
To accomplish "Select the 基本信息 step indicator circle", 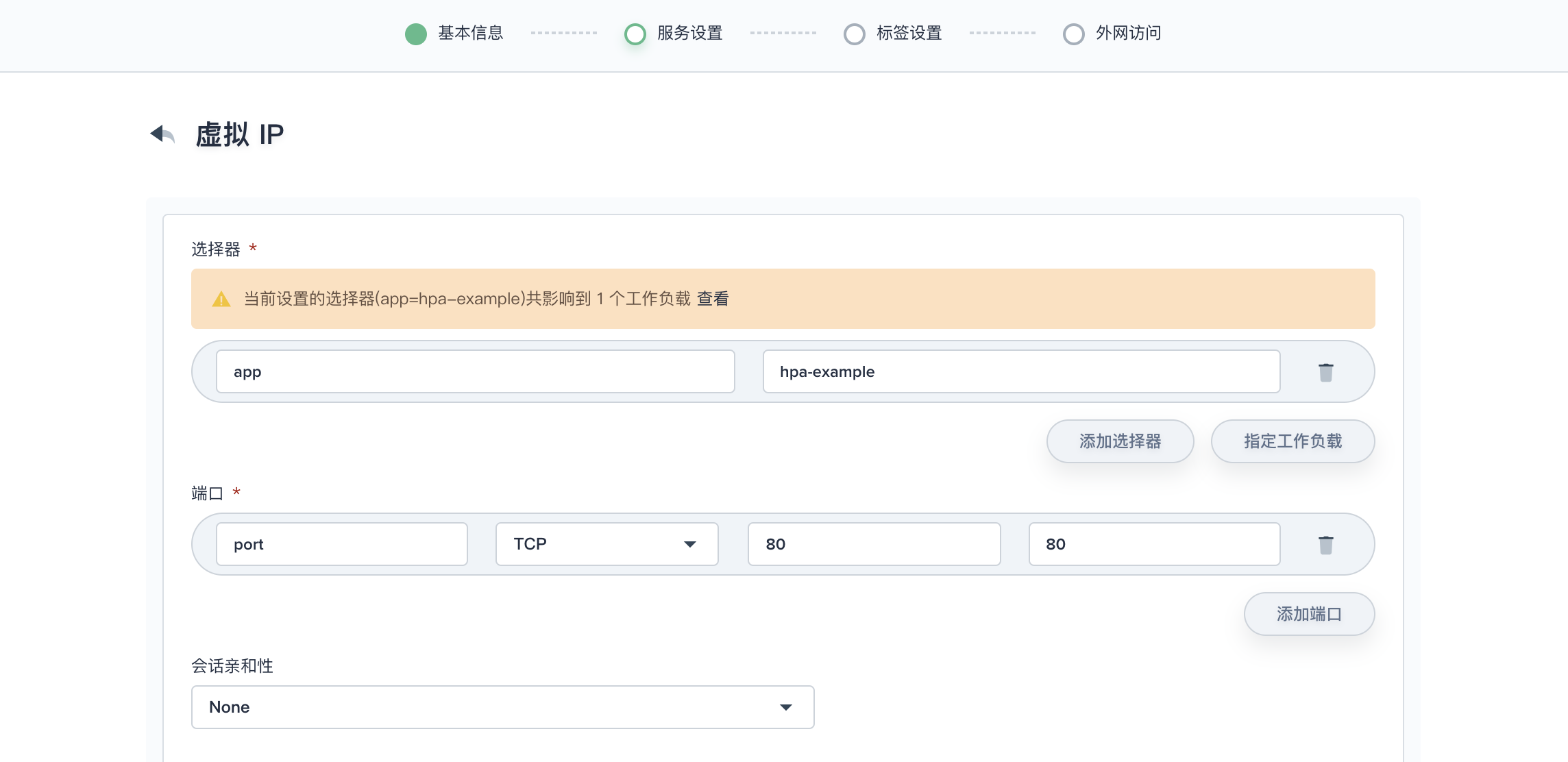I will point(416,34).
